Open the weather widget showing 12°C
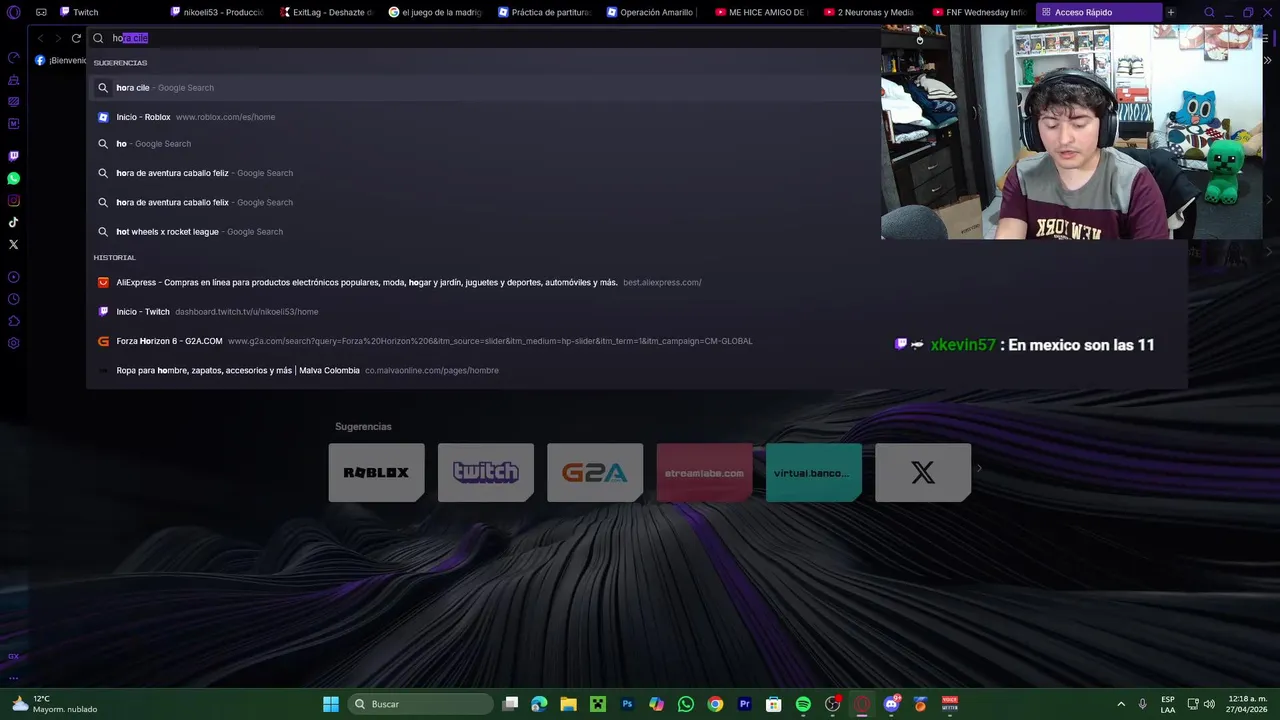The height and width of the screenshot is (720, 1280). click(x=55, y=704)
